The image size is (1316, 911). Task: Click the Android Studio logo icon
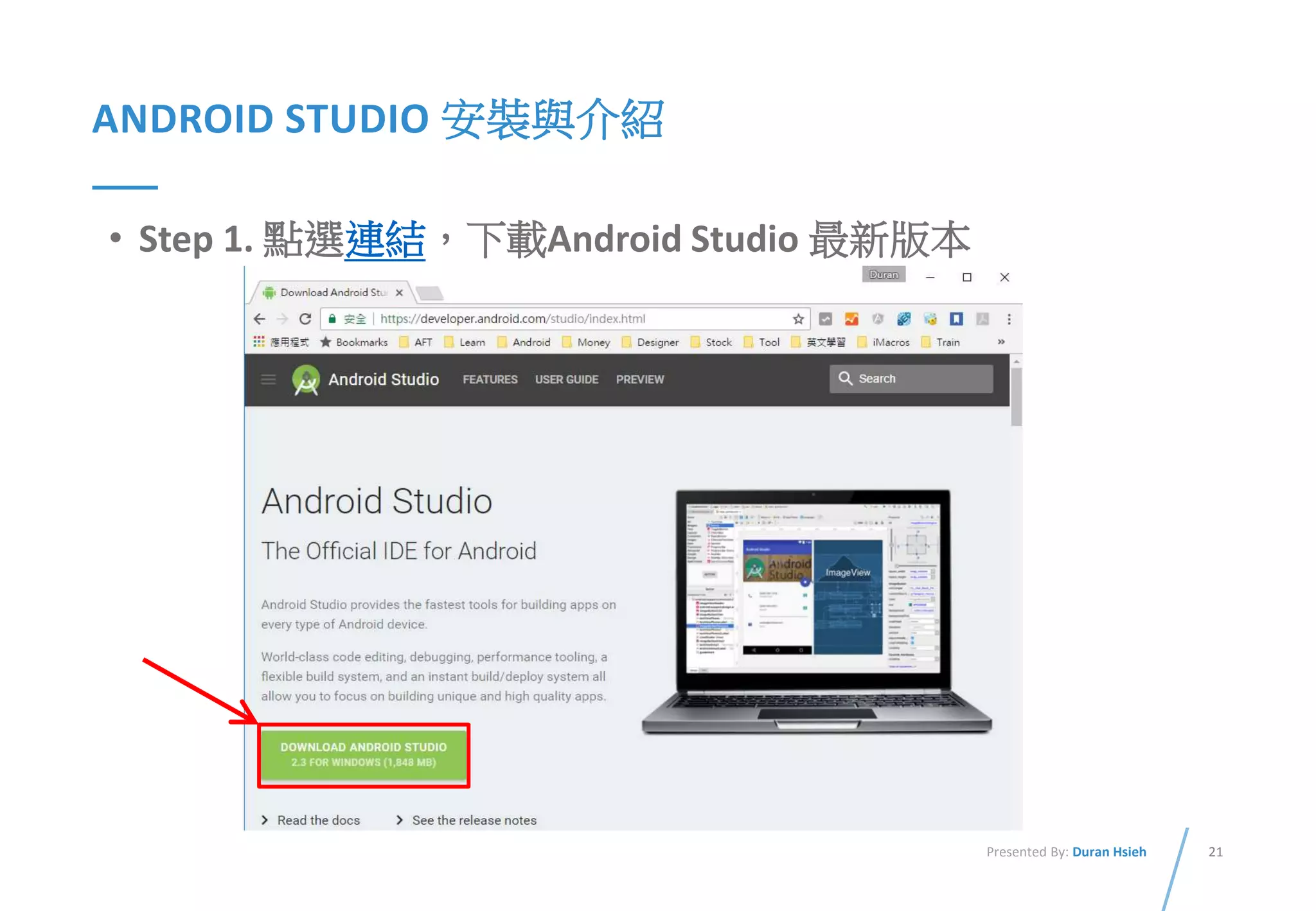[x=306, y=379]
